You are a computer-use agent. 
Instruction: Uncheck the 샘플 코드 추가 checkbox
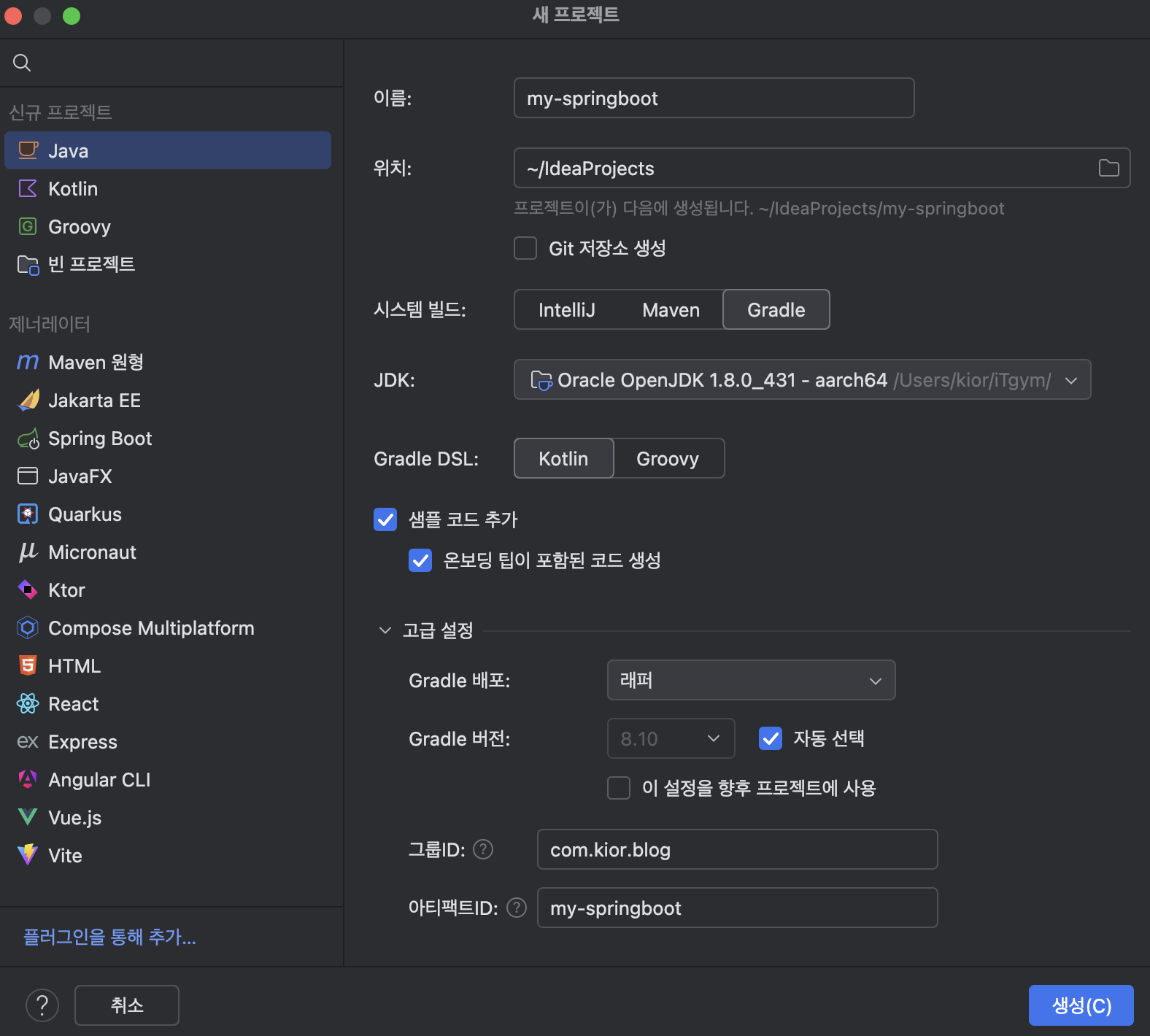pos(385,519)
